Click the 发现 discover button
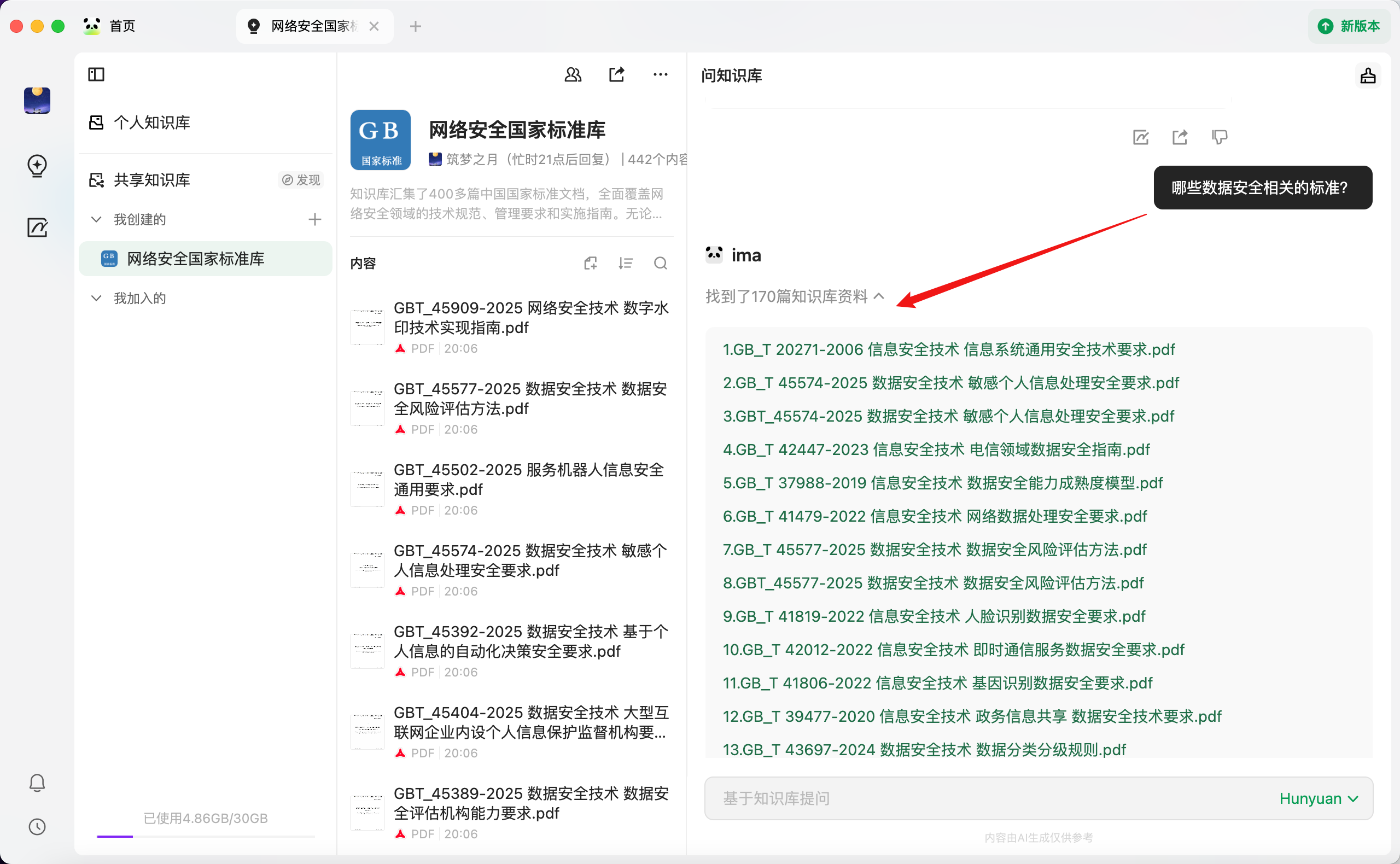 (x=301, y=180)
